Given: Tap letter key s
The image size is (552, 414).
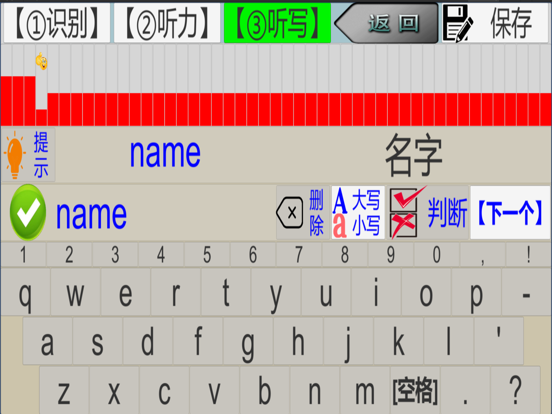Looking at the screenshot, I should pyautogui.click(x=98, y=341).
